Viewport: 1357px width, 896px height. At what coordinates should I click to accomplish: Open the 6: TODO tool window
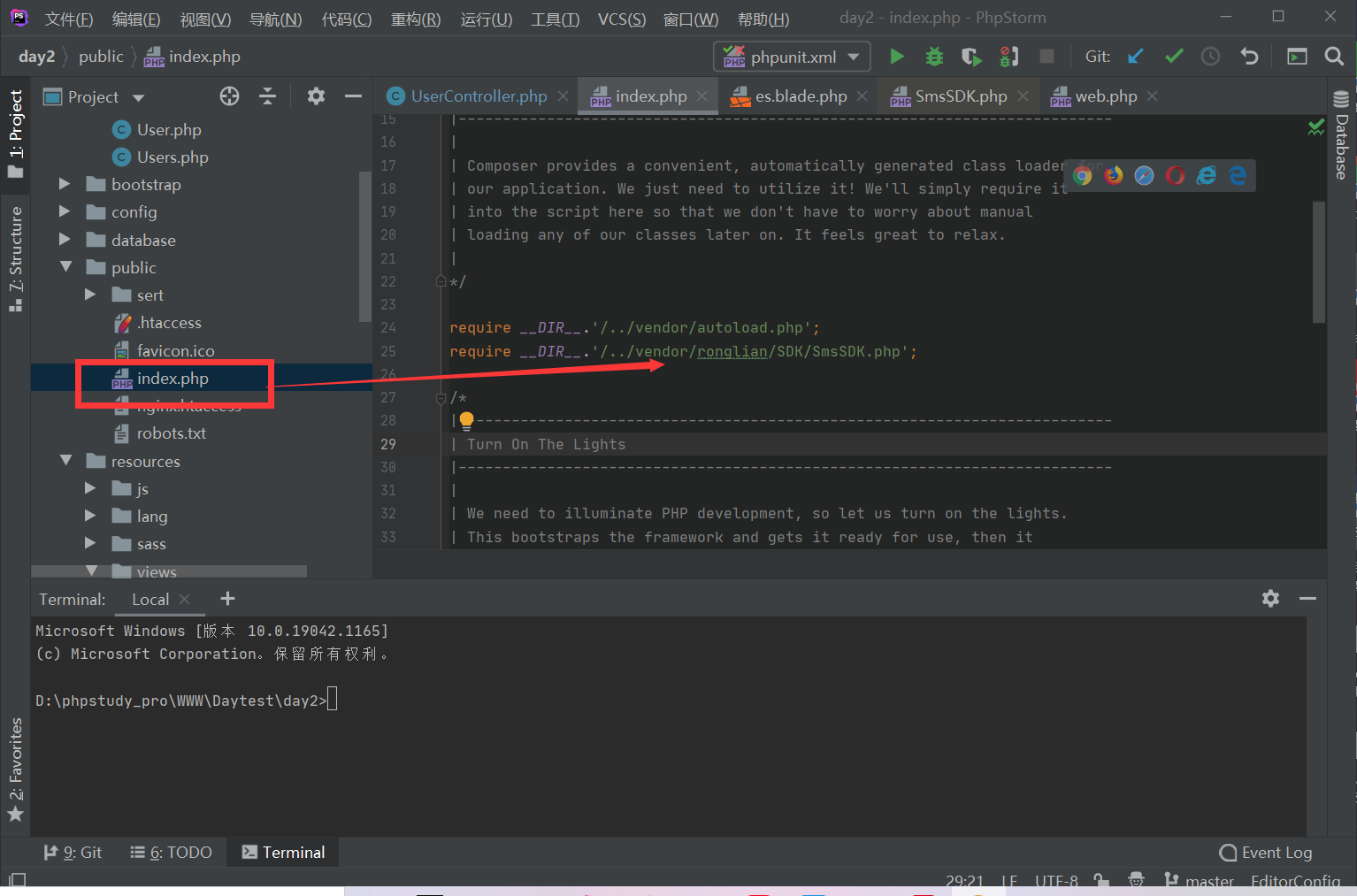[172, 852]
